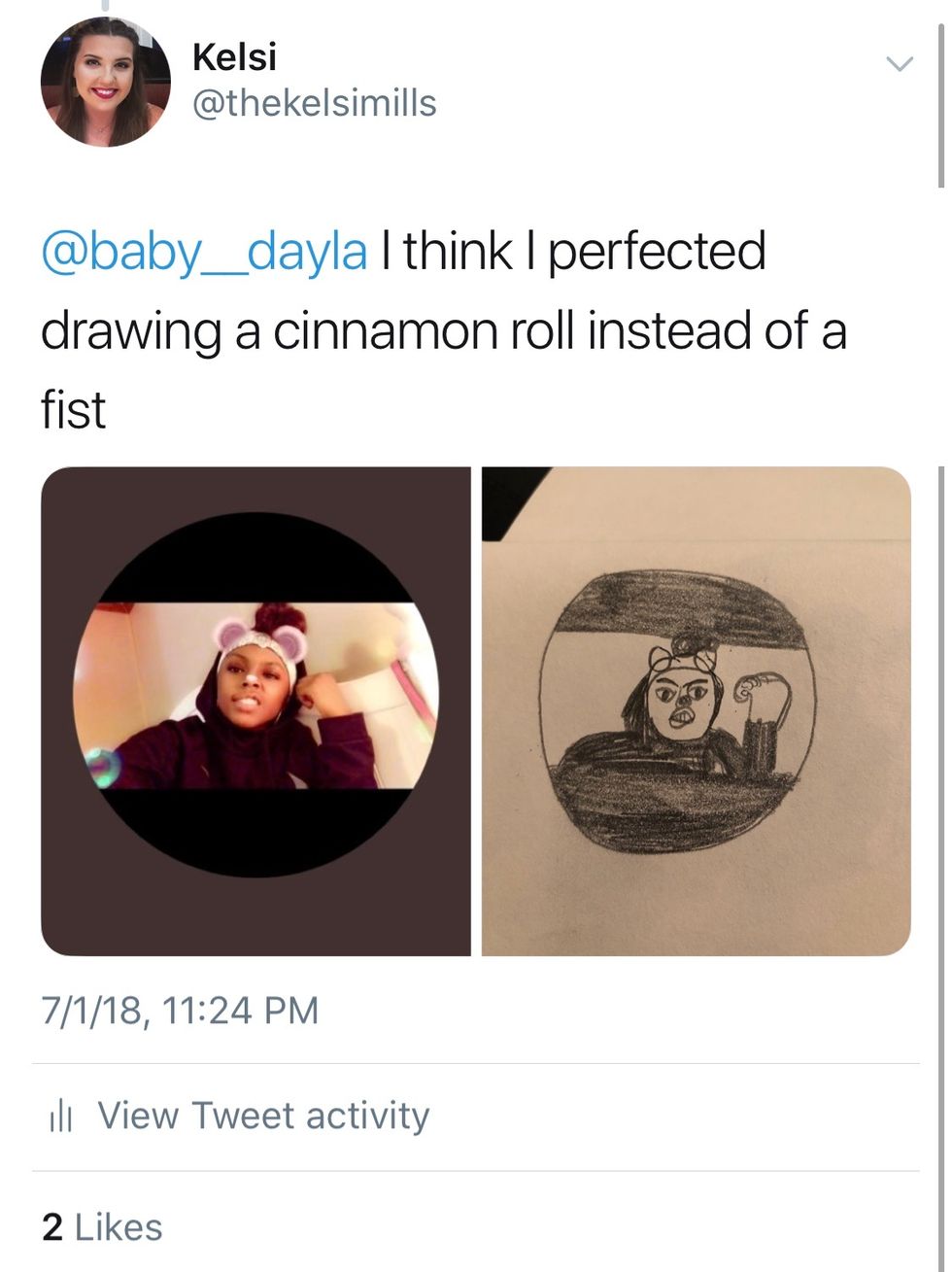Click the 7/1/18, 11:24 PM timestamp
The height and width of the screenshot is (1272, 952).
click(x=180, y=1010)
